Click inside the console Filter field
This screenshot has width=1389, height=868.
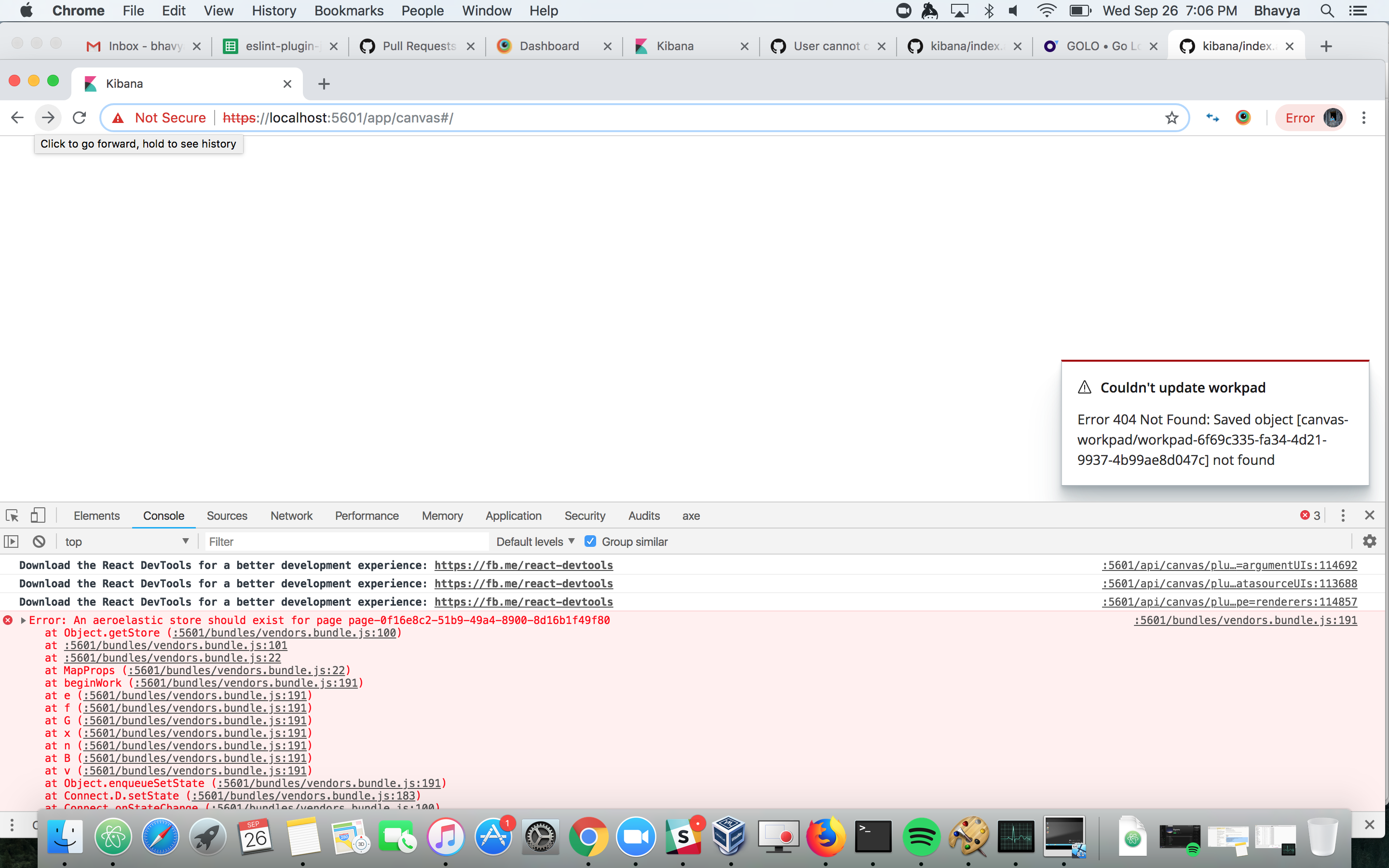click(344, 541)
